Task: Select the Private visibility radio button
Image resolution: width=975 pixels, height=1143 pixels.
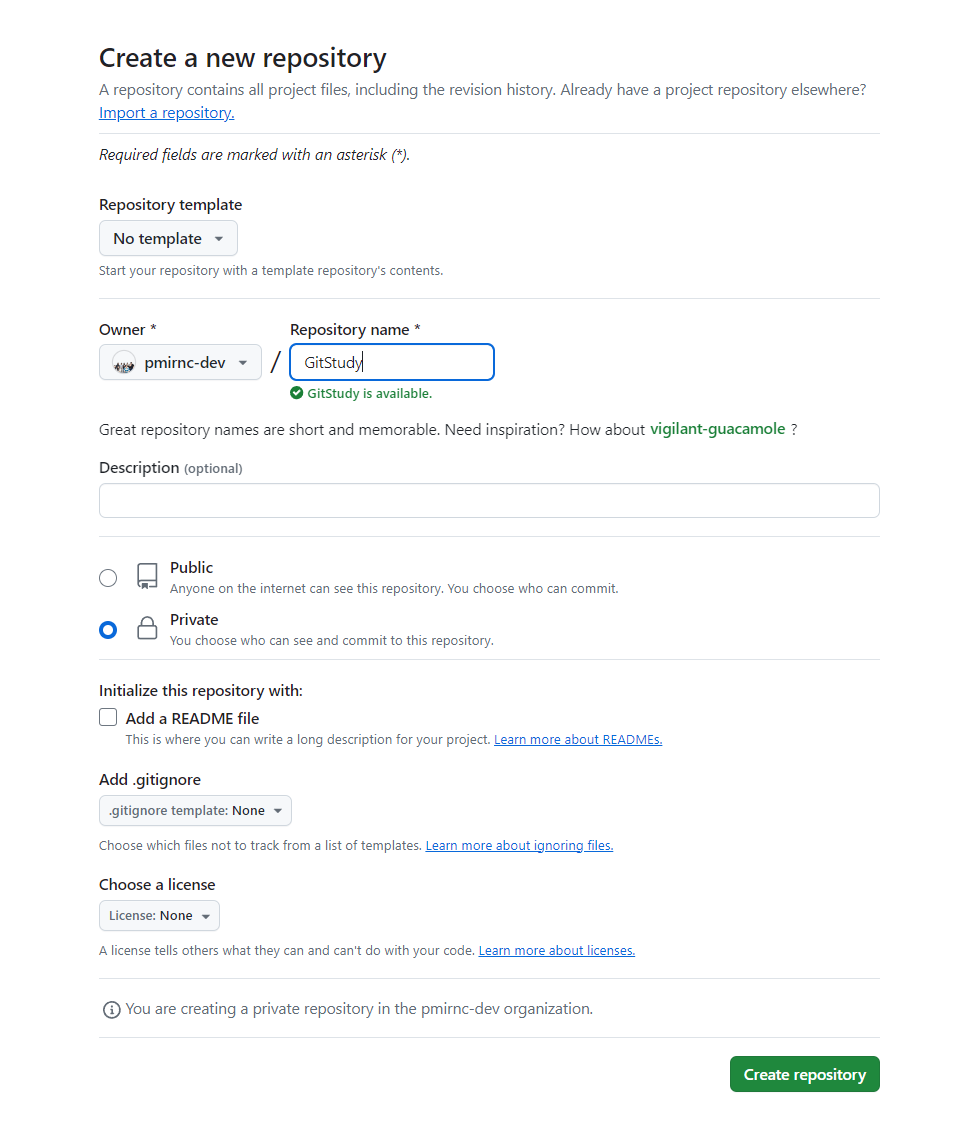Action: 108,630
